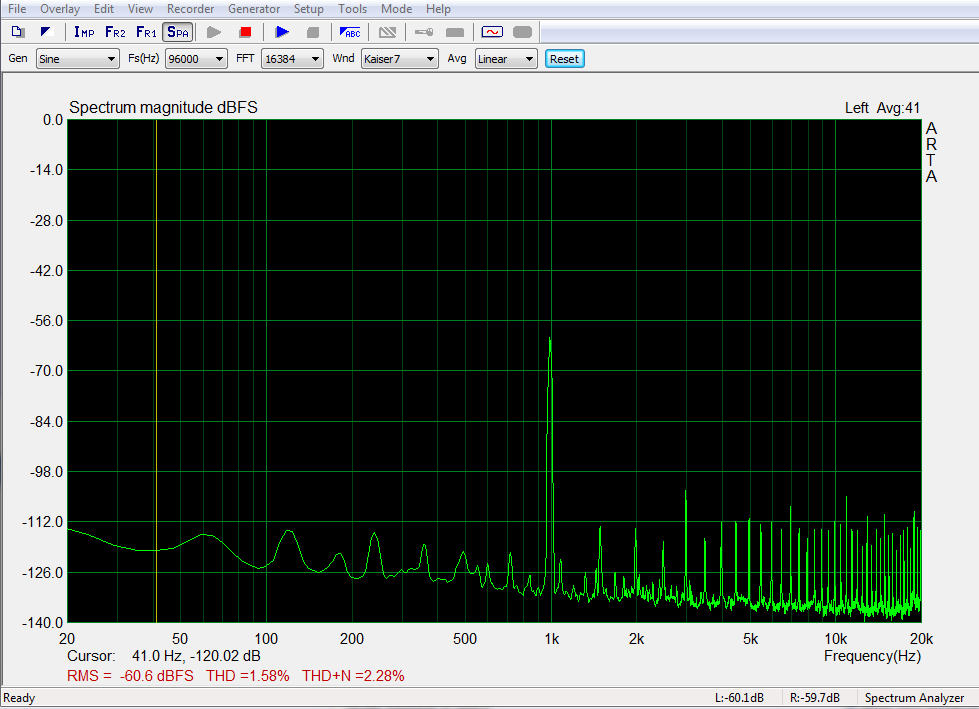The height and width of the screenshot is (709, 979).
Task: Switch to Imp impulse response mode
Action: click(84, 32)
